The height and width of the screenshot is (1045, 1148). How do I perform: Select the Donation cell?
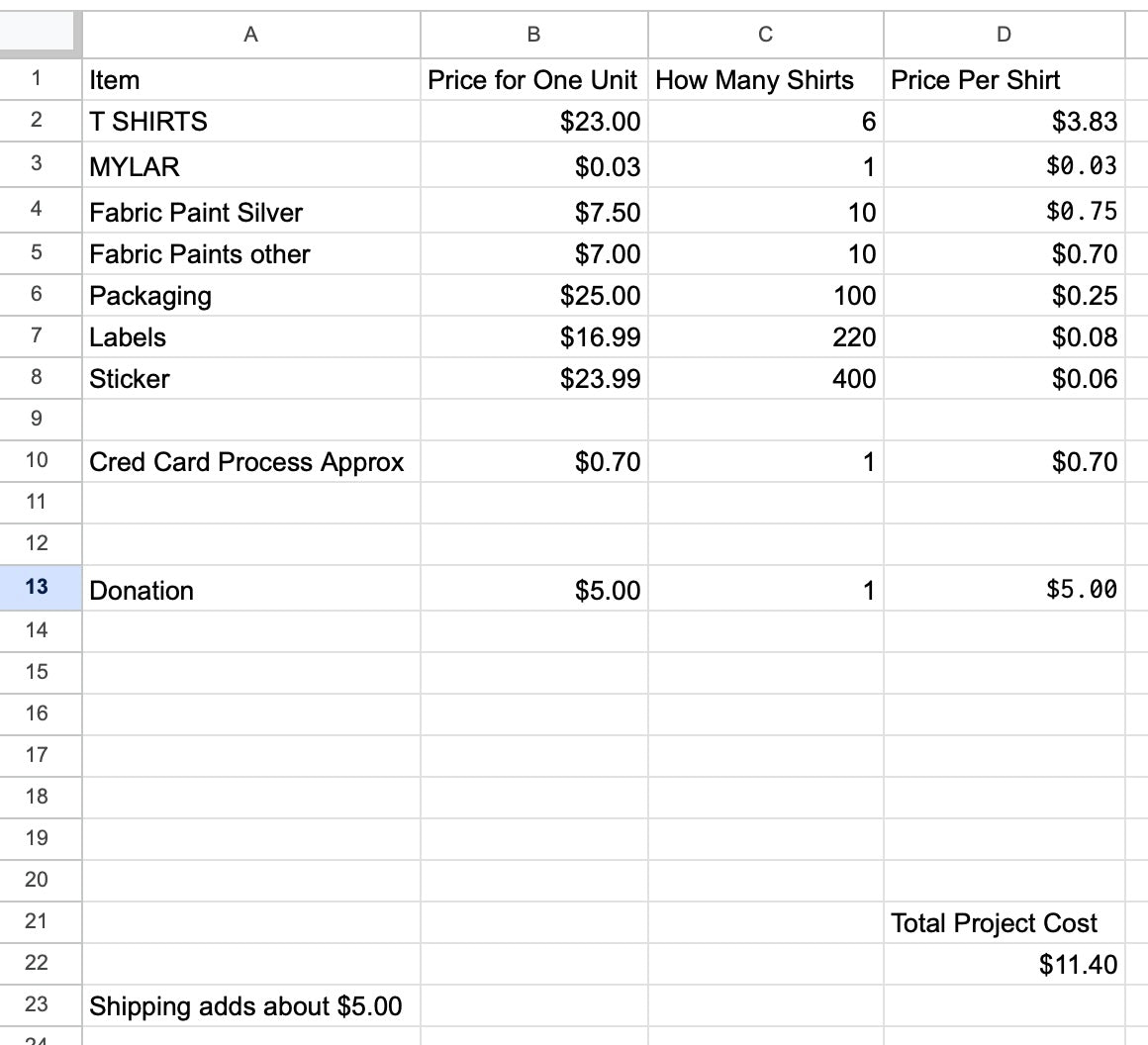point(250,591)
